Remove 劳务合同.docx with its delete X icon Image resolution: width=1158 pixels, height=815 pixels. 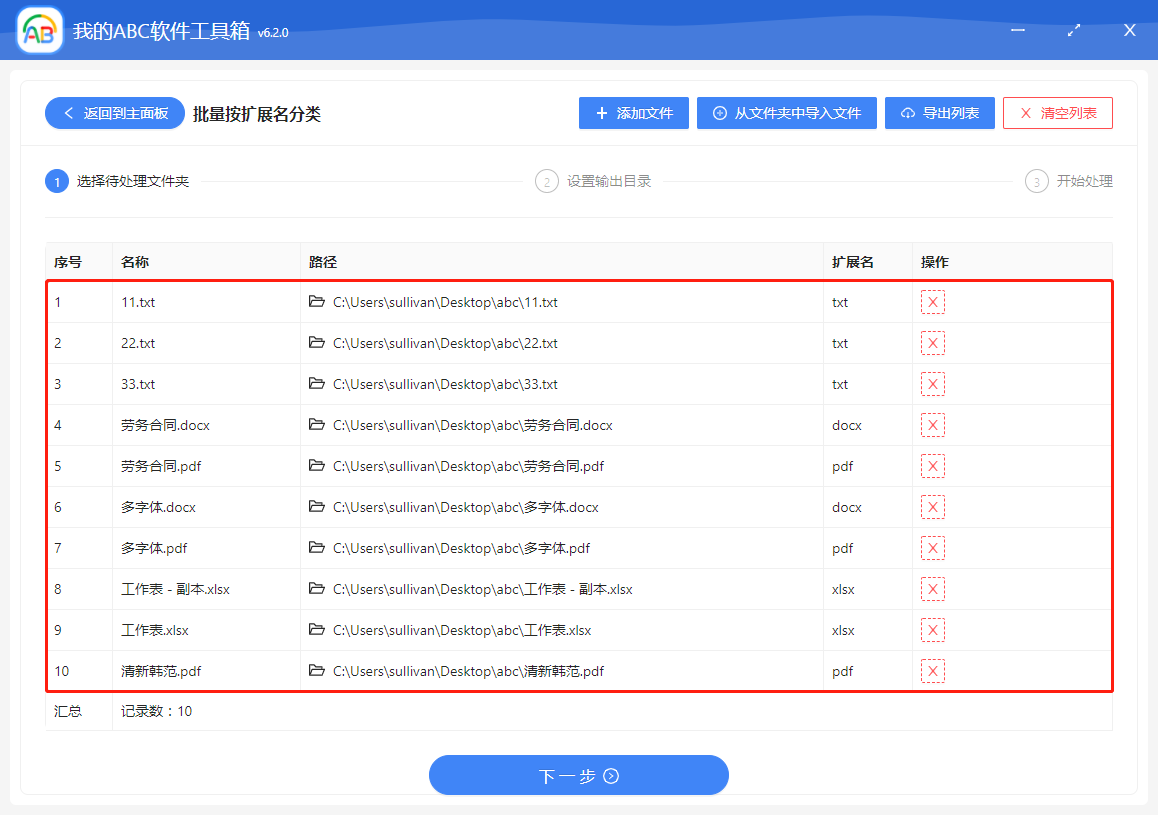(932, 424)
